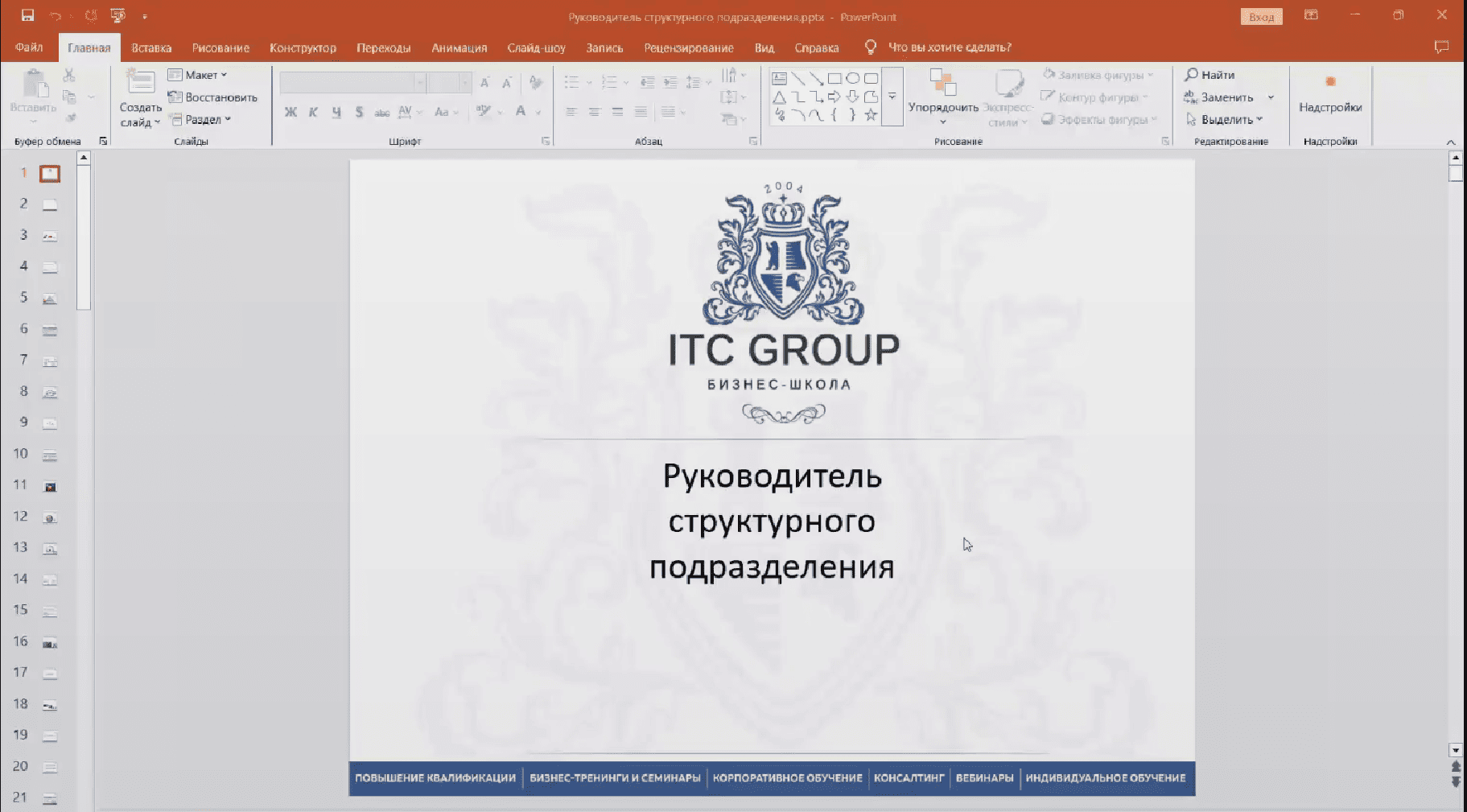Select slide 11 thumbnail in panel
The image size is (1467, 812).
point(50,487)
